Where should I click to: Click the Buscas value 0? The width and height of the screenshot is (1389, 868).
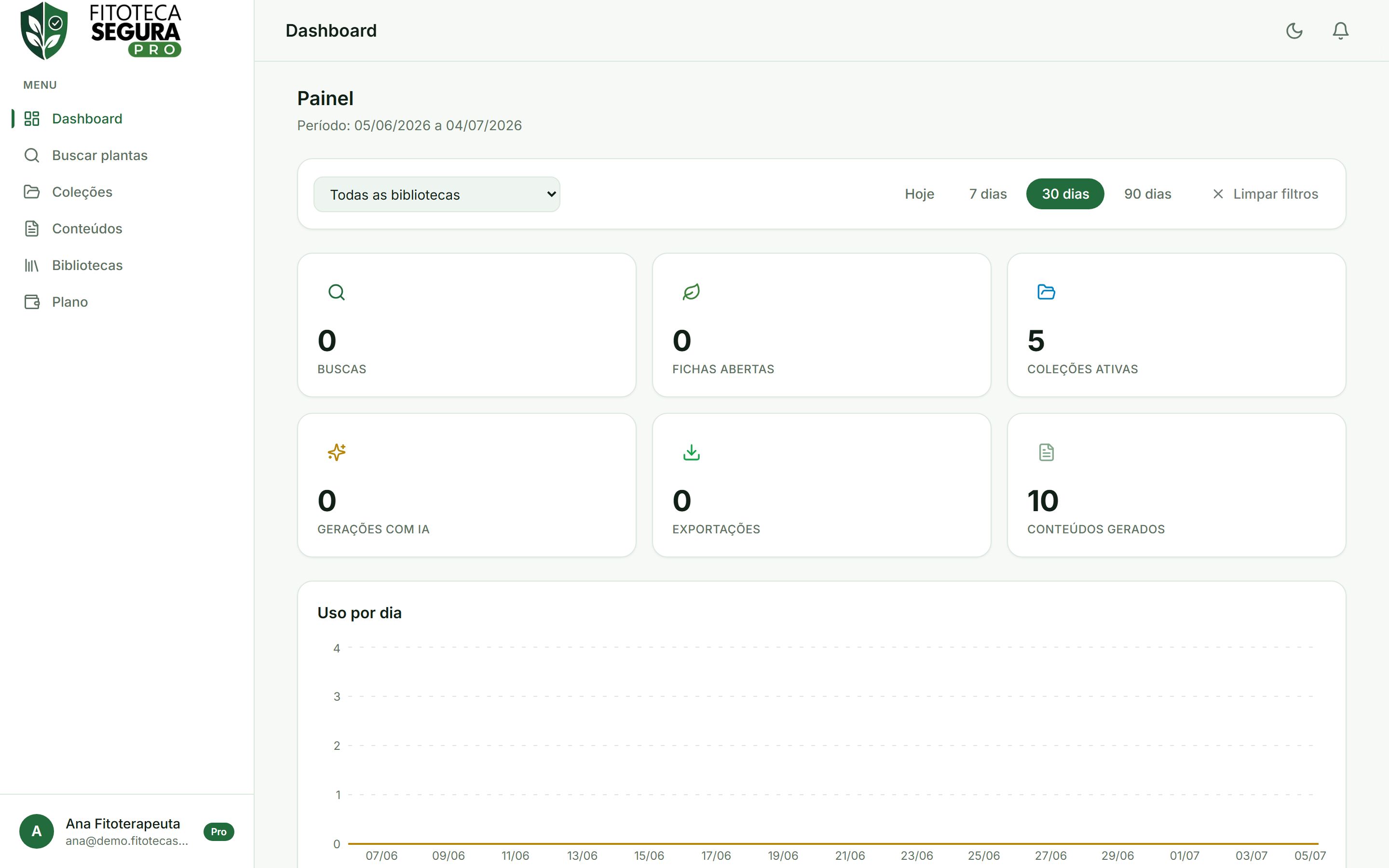327,340
